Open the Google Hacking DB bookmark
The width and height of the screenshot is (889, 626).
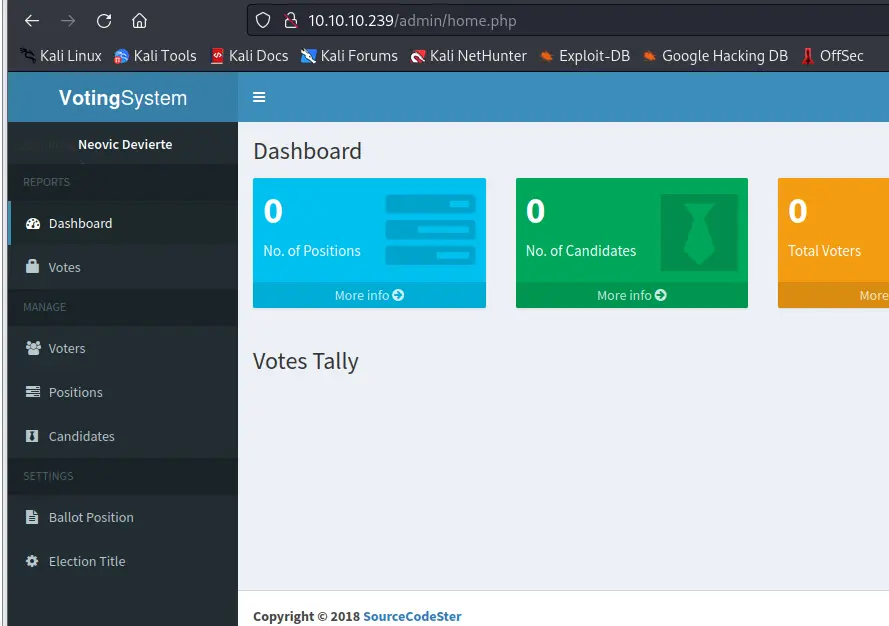pyautogui.click(x=716, y=56)
